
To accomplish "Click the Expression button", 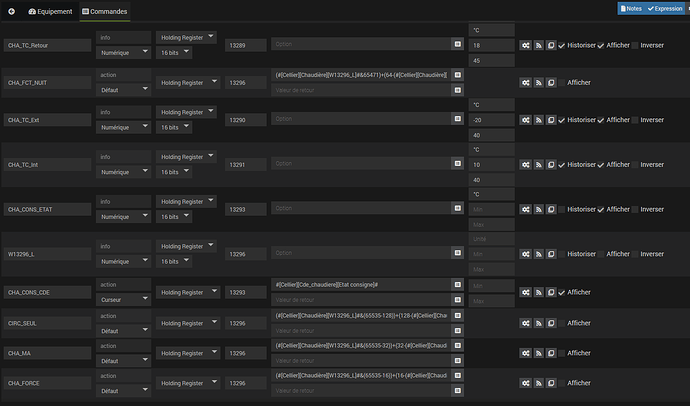I will point(666,8).
